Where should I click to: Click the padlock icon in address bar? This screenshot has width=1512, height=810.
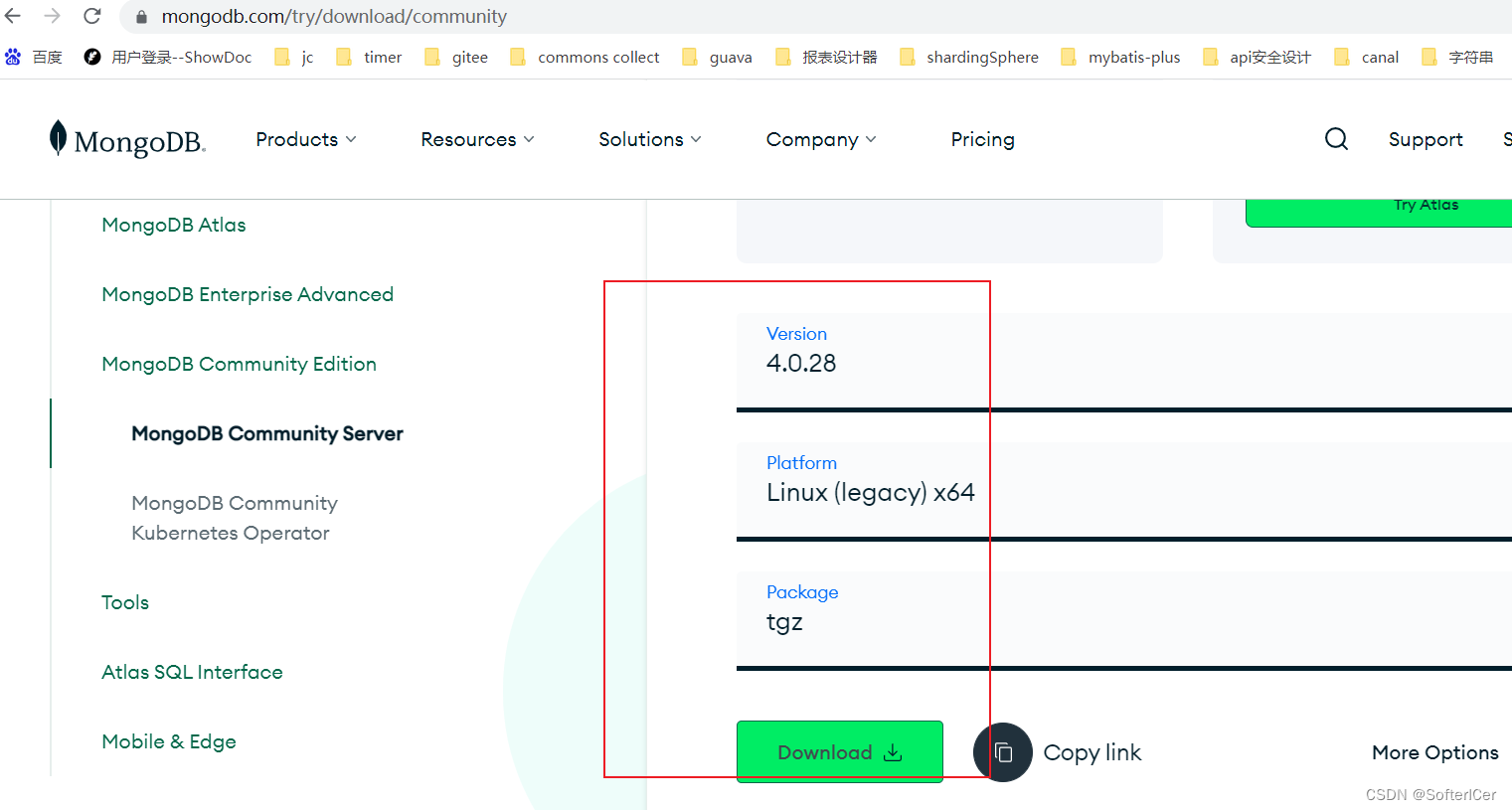(x=141, y=17)
